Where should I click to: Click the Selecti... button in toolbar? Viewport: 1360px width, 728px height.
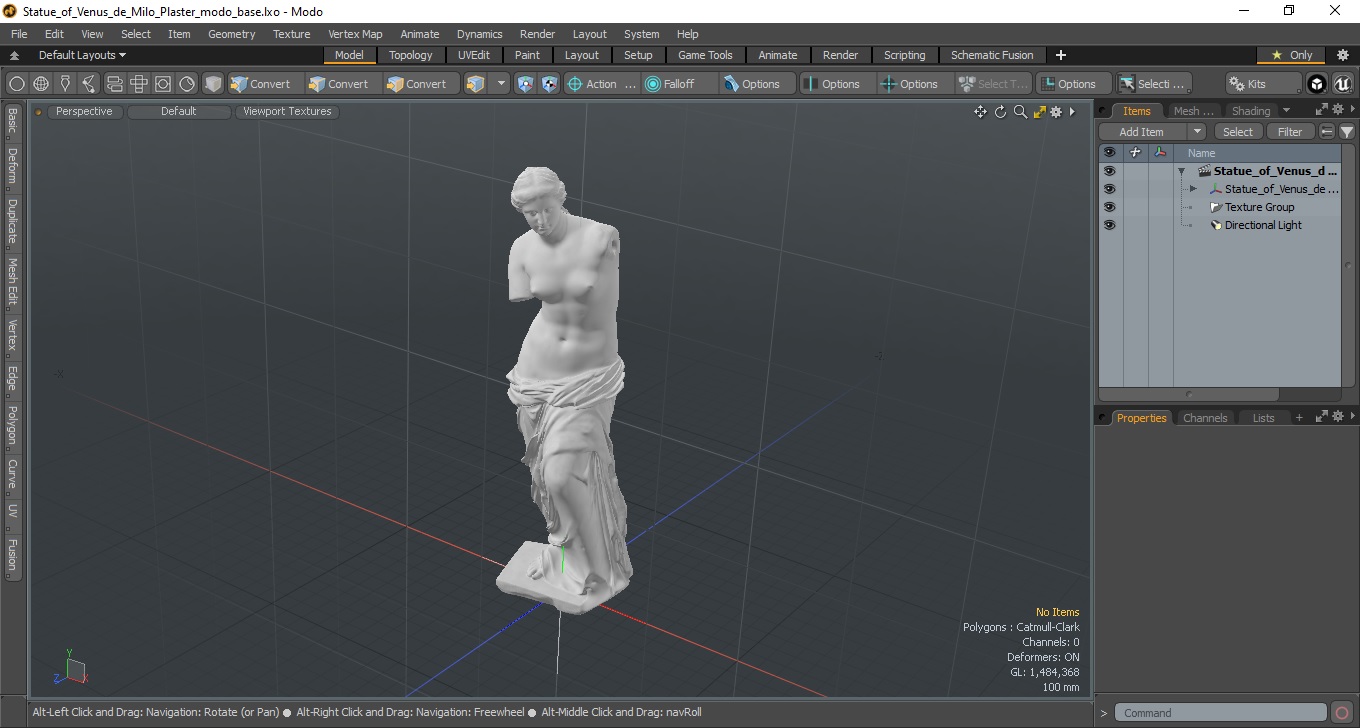pos(1153,84)
